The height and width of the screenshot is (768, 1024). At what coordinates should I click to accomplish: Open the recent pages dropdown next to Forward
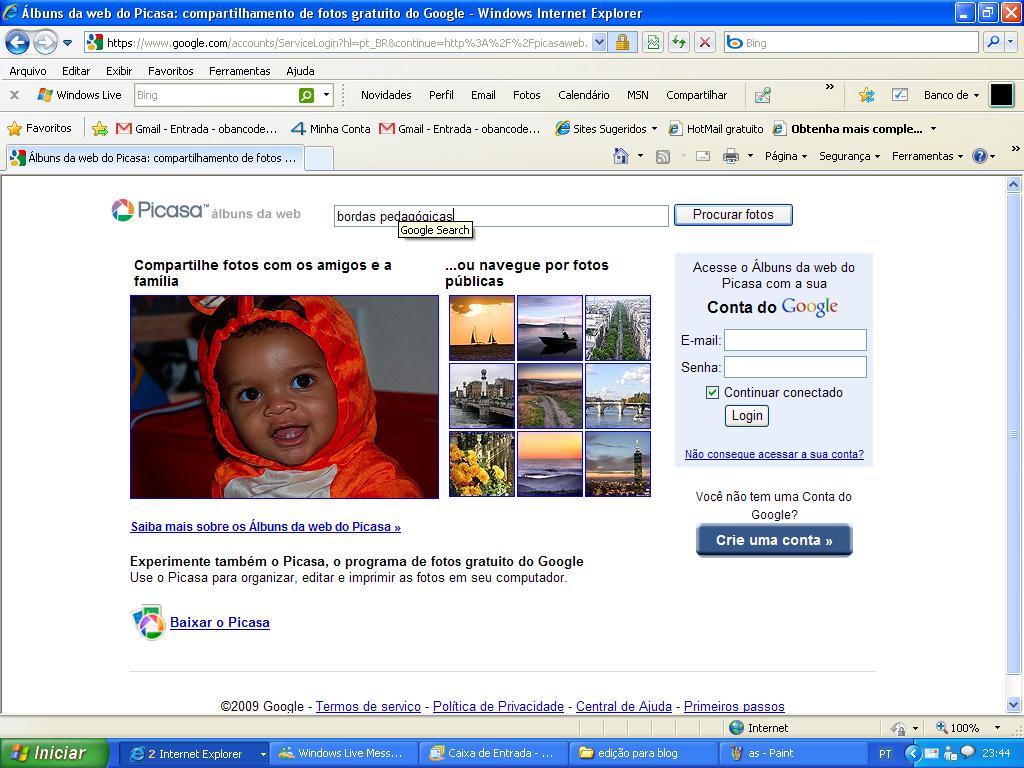click(67, 43)
